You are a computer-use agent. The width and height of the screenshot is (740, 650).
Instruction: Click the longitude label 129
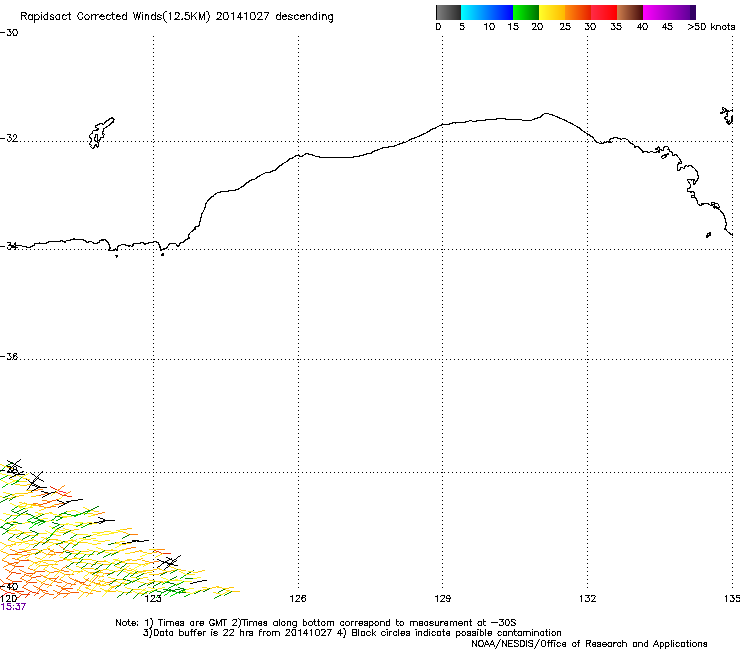[x=442, y=599]
